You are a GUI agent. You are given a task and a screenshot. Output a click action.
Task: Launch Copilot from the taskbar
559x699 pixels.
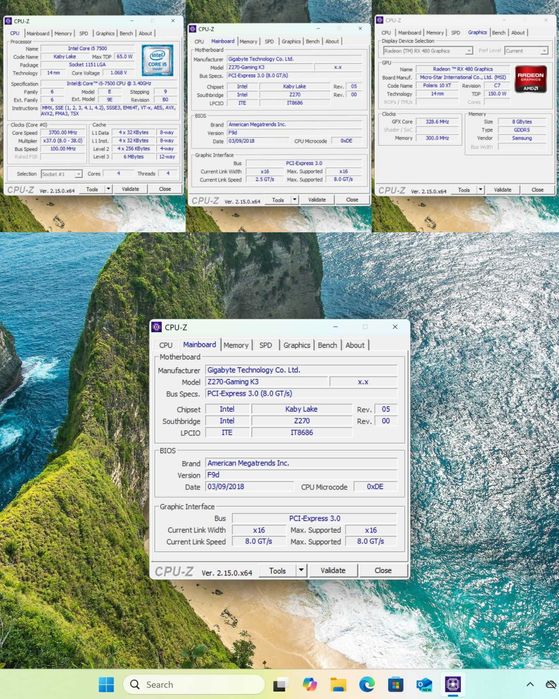[309, 684]
